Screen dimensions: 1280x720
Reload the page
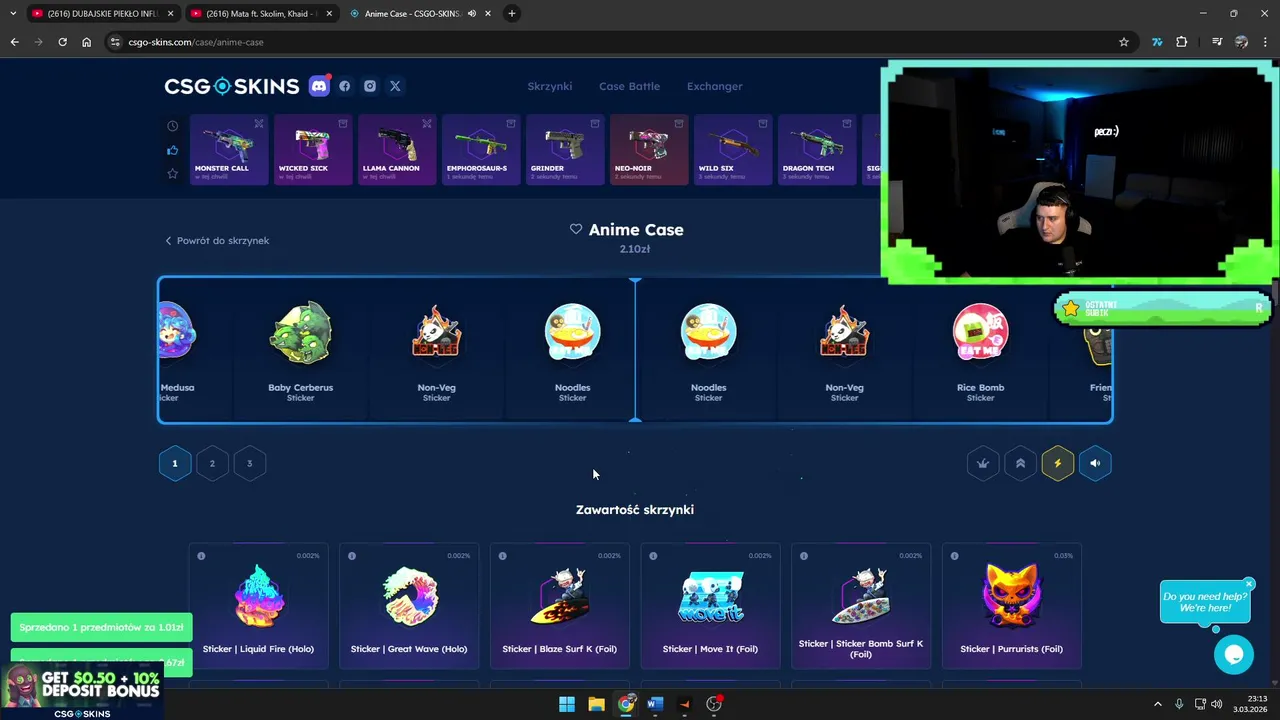(x=62, y=42)
